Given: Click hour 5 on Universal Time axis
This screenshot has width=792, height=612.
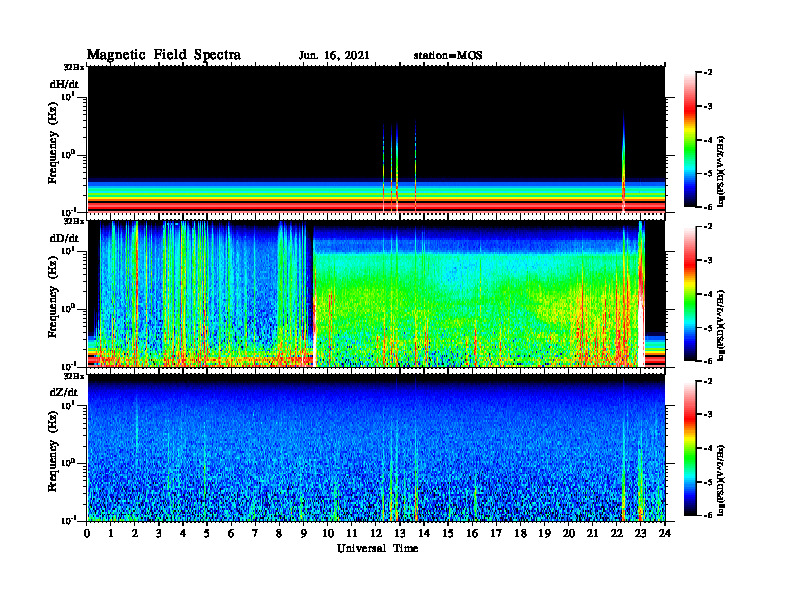Looking at the screenshot, I should [207, 534].
